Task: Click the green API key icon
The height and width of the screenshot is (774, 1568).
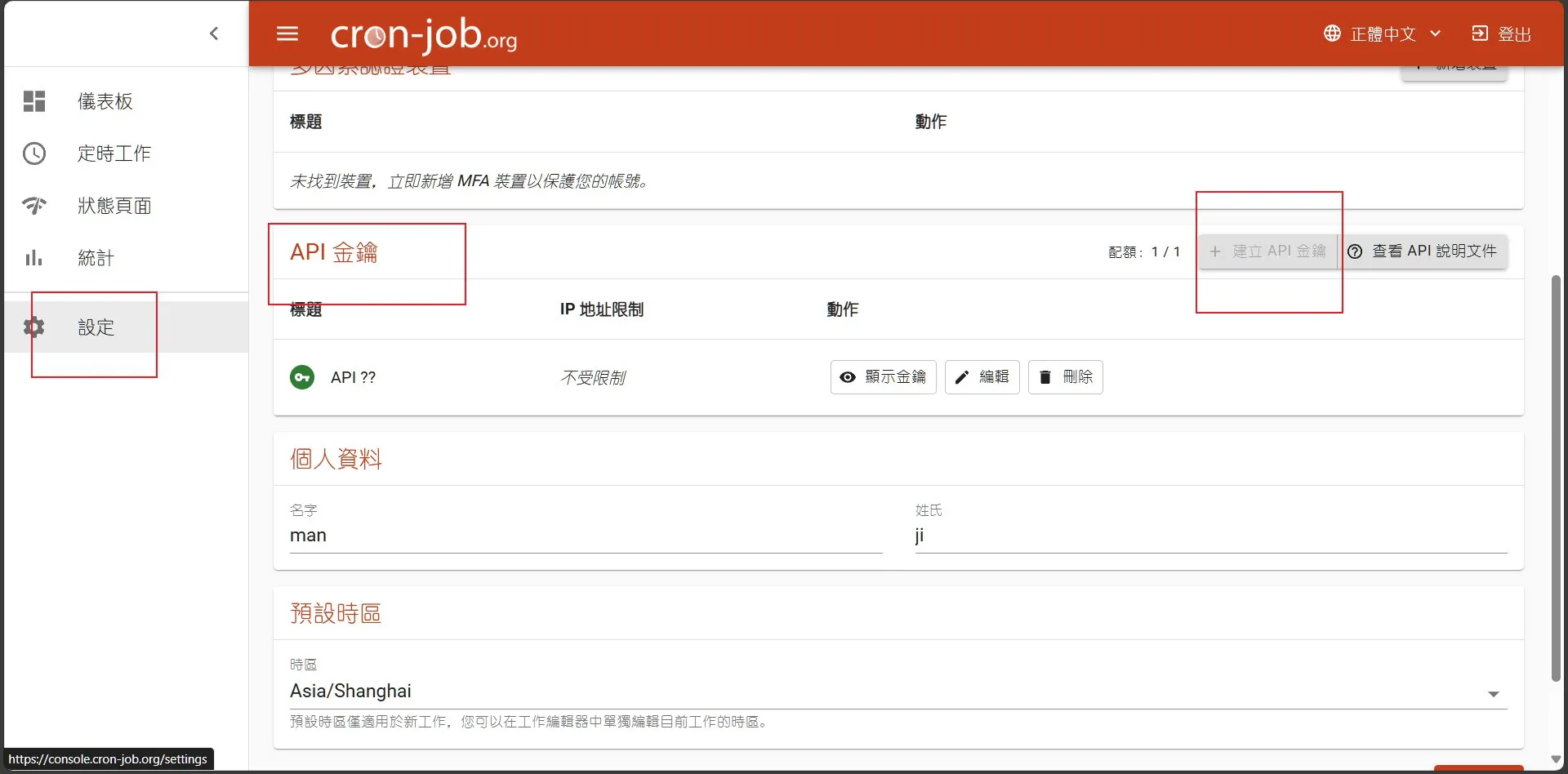Action: pos(302,377)
